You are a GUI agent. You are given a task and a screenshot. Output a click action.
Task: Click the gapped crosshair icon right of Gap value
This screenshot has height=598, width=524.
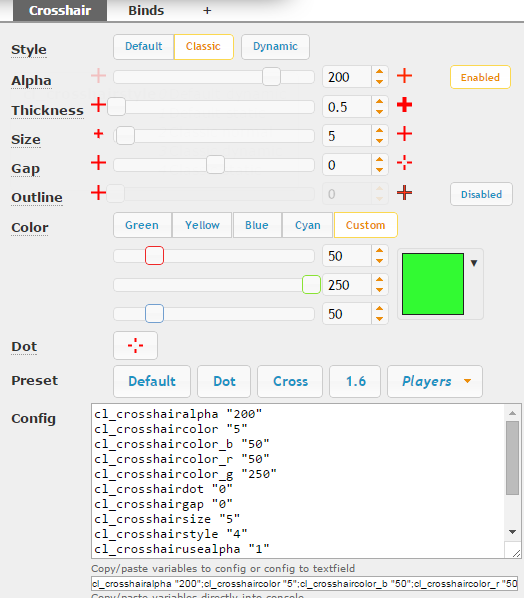[x=404, y=163]
